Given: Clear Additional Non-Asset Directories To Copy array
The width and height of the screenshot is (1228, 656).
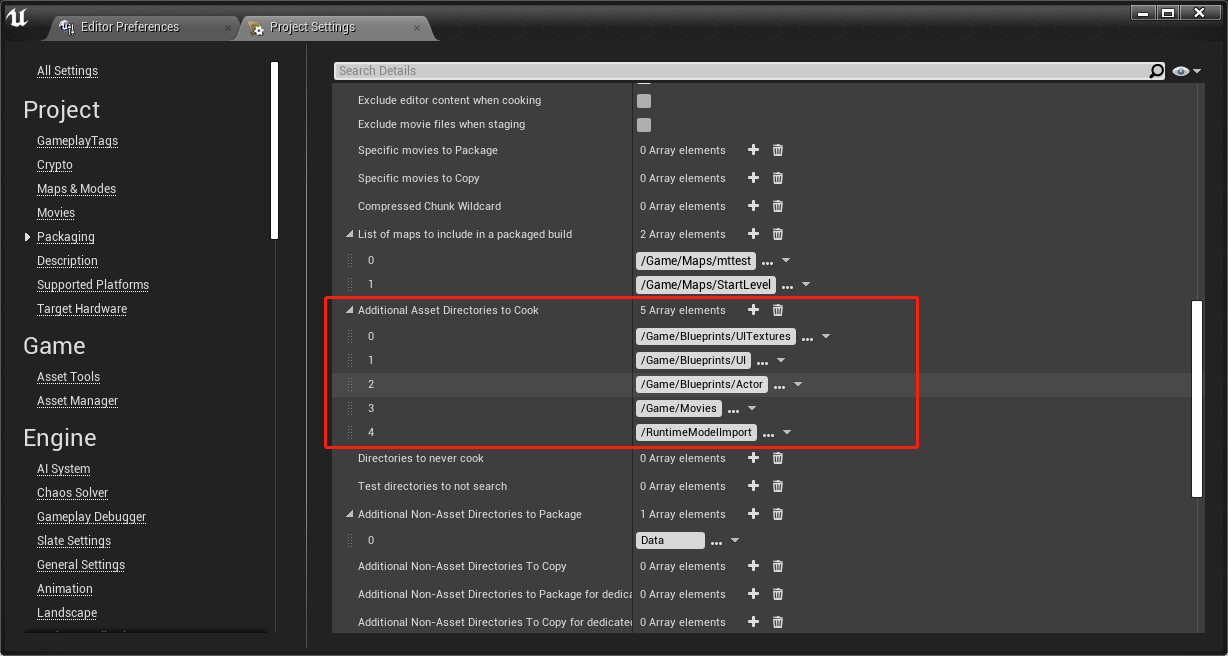Looking at the screenshot, I should [778, 566].
